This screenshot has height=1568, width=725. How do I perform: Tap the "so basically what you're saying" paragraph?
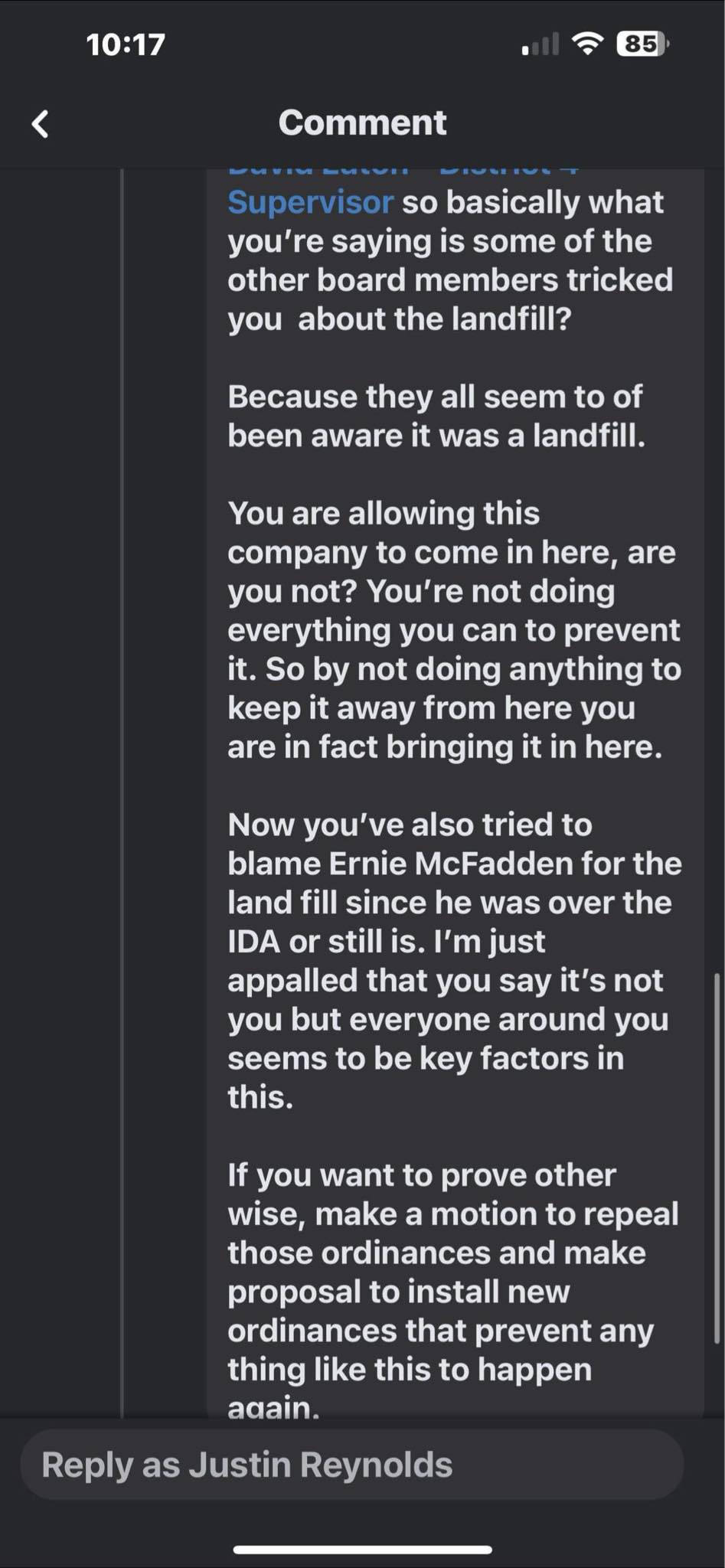click(450, 260)
